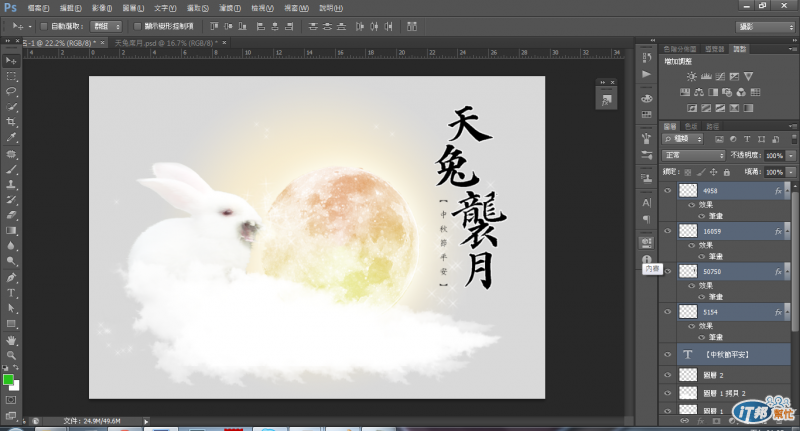Image resolution: width=800 pixels, height=431 pixels.
Task: Toggle effects visibility under layer 4958
Action: 692,205
